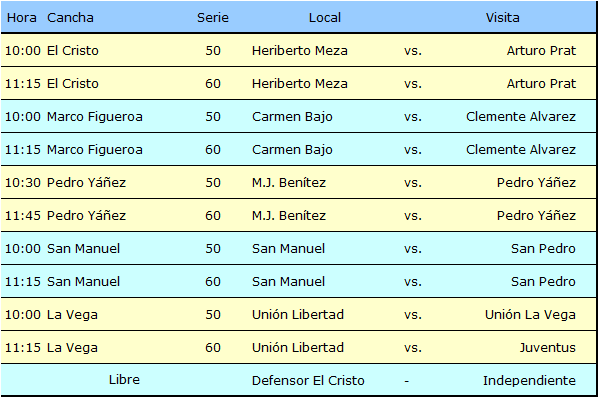The height and width of the screenshot is (397, 598).
Task: Click M.J. Benítez in the 11:45 row
Action: (289, 215)
